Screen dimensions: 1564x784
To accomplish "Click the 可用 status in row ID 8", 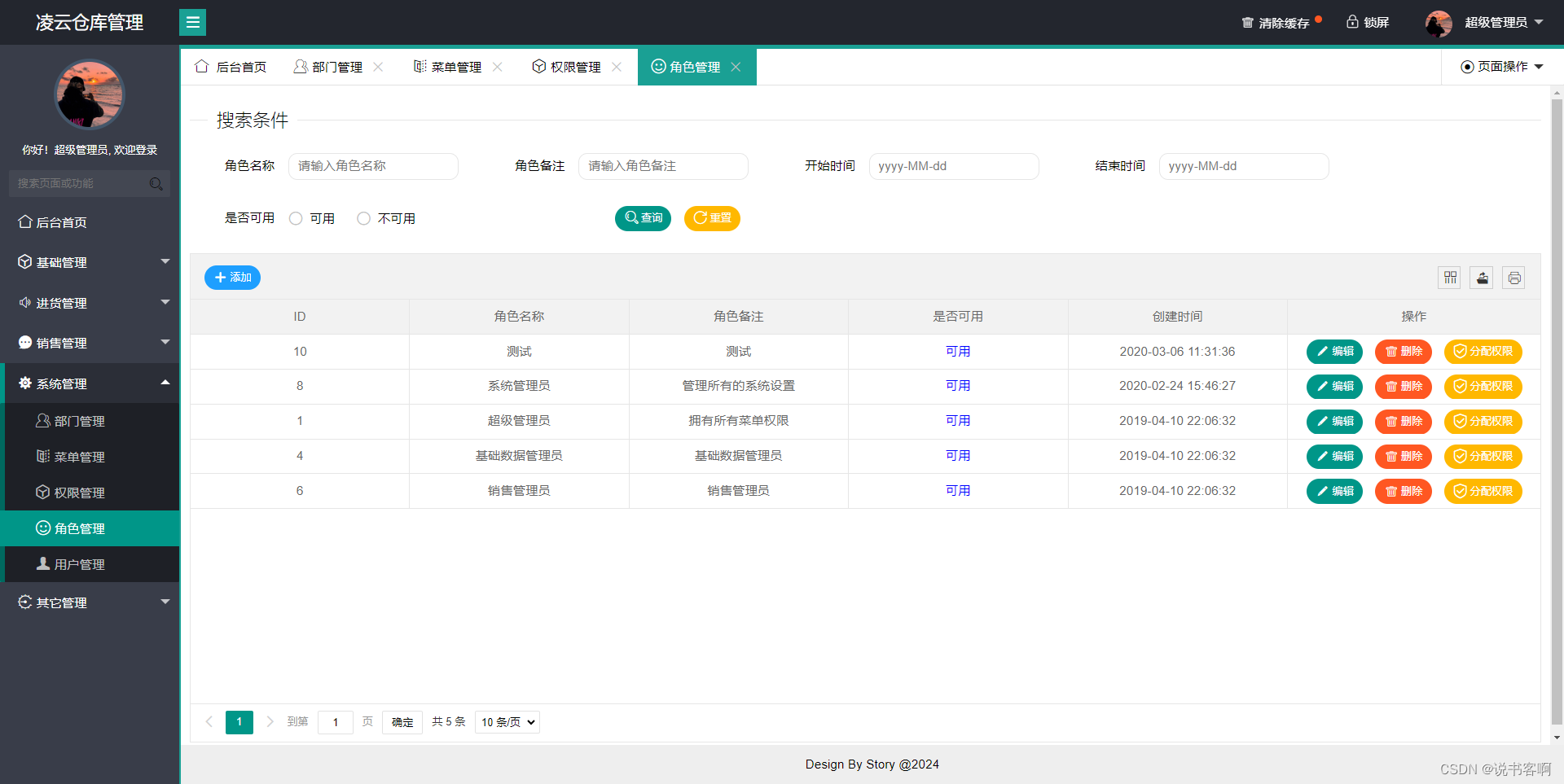I will (958, 386).
